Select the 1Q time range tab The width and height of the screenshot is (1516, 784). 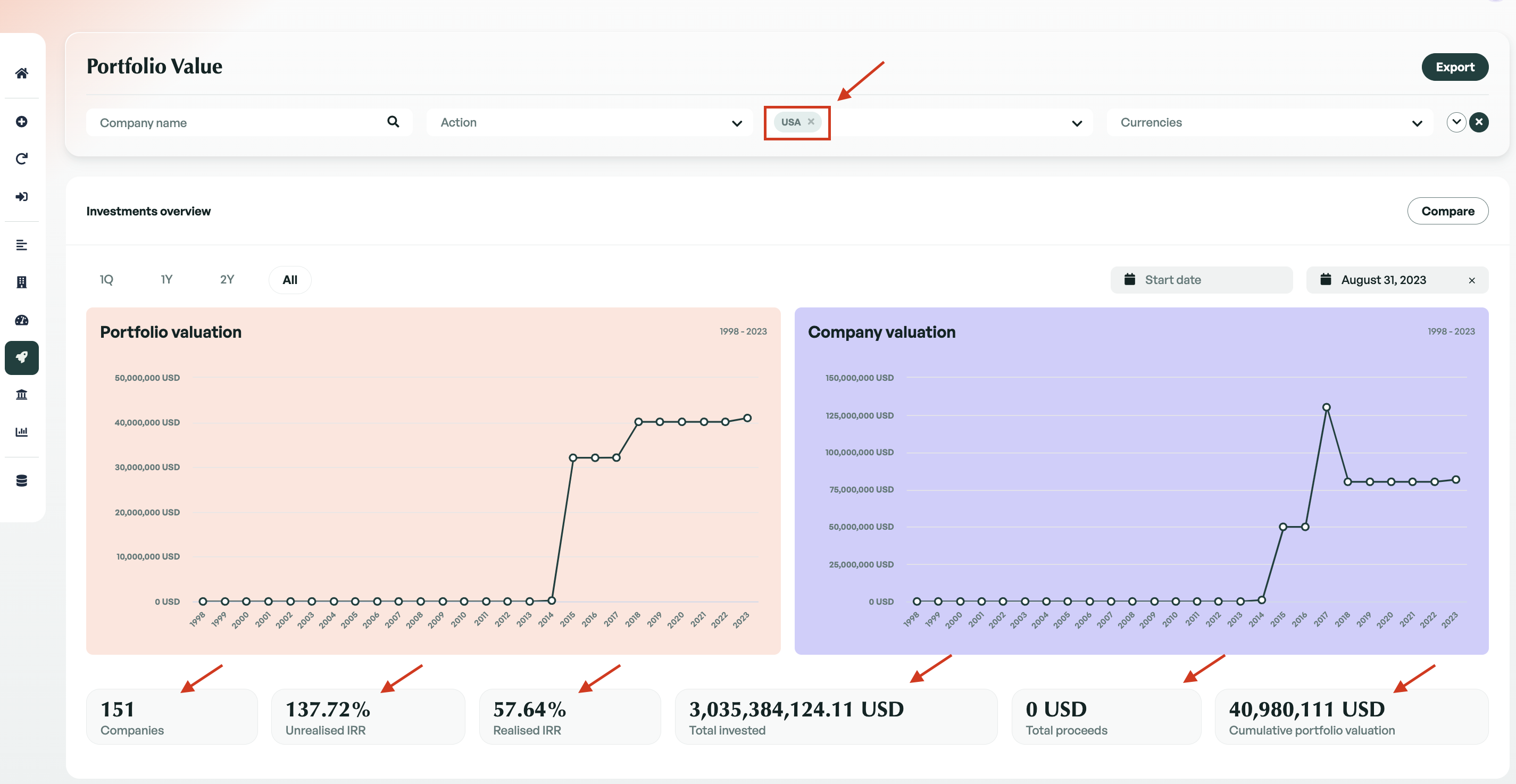point(106,280)
